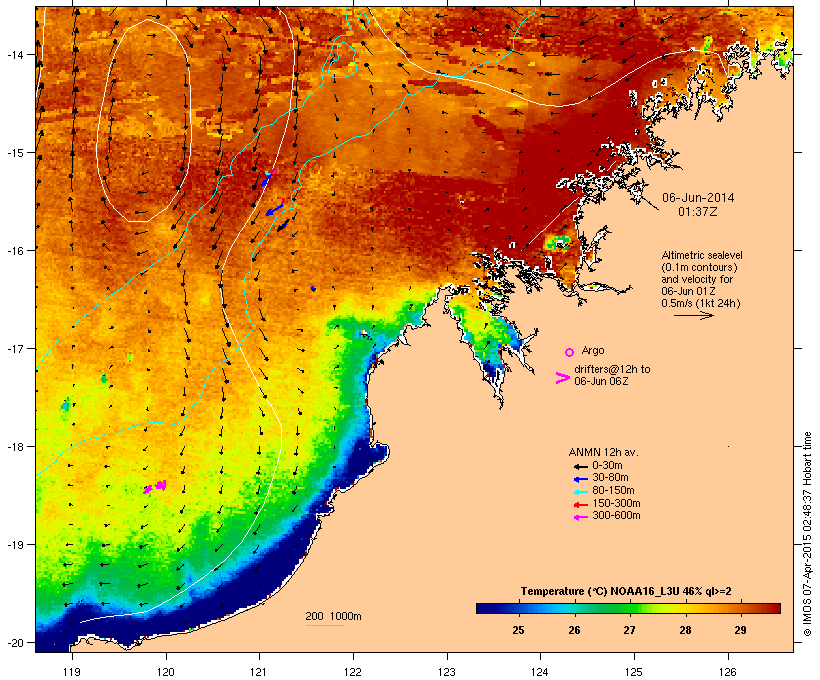Click the black 0-30m arrow legend symbol
Image resolution: width=820 pixels, height=680 pixels.
(580, 466)
